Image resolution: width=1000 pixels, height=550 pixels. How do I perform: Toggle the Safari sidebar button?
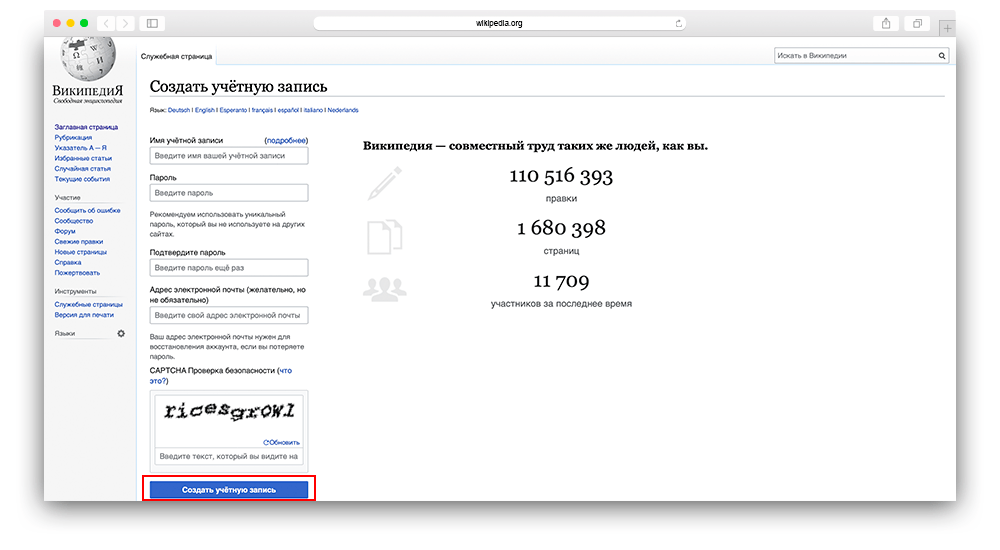coord(152,24)
